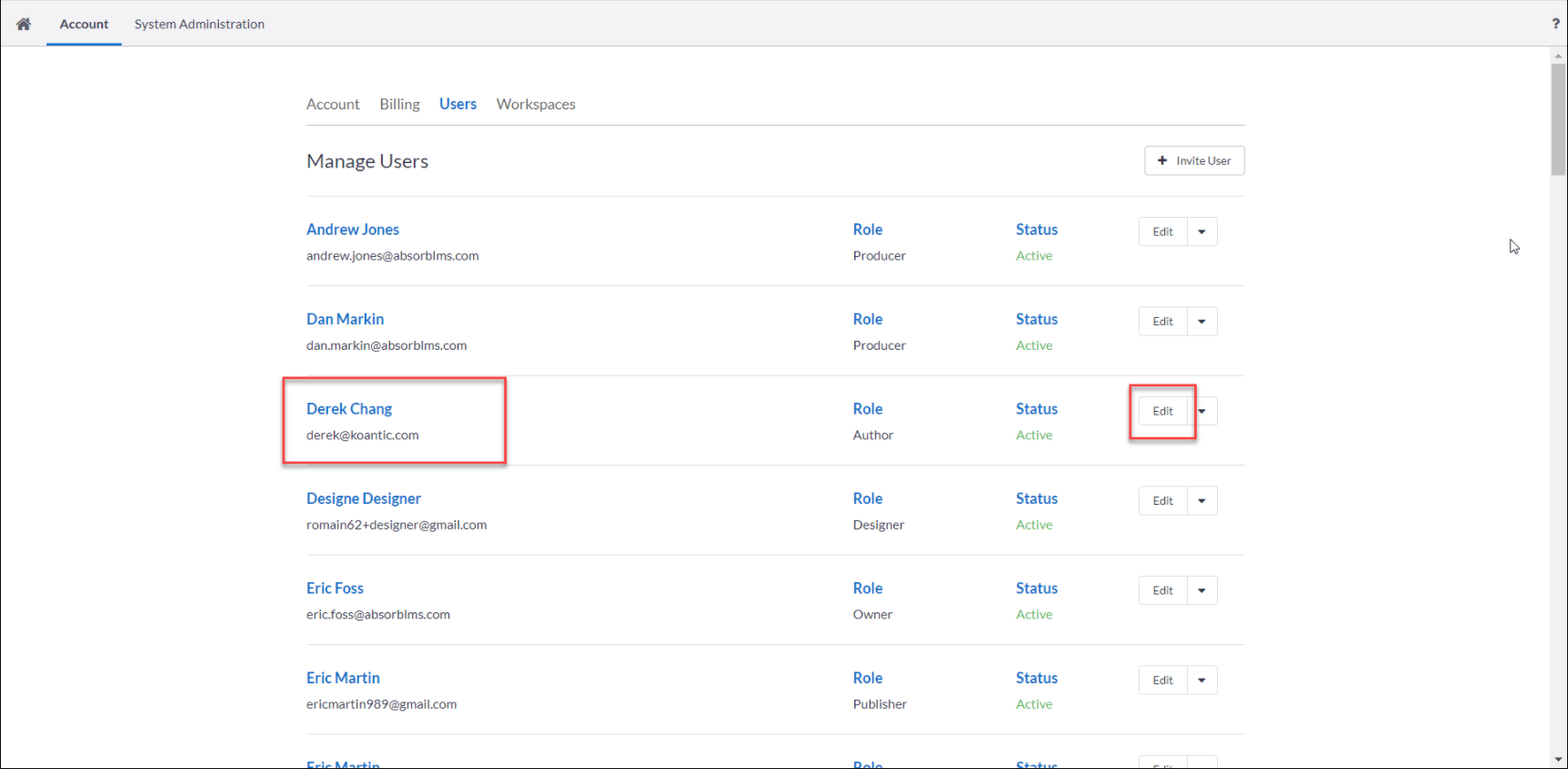Image resolution: width=1568 pixels, height=769 pixels.
Task: Select email eric.foss@absorblms.com
Action: (x=378, y=615)
